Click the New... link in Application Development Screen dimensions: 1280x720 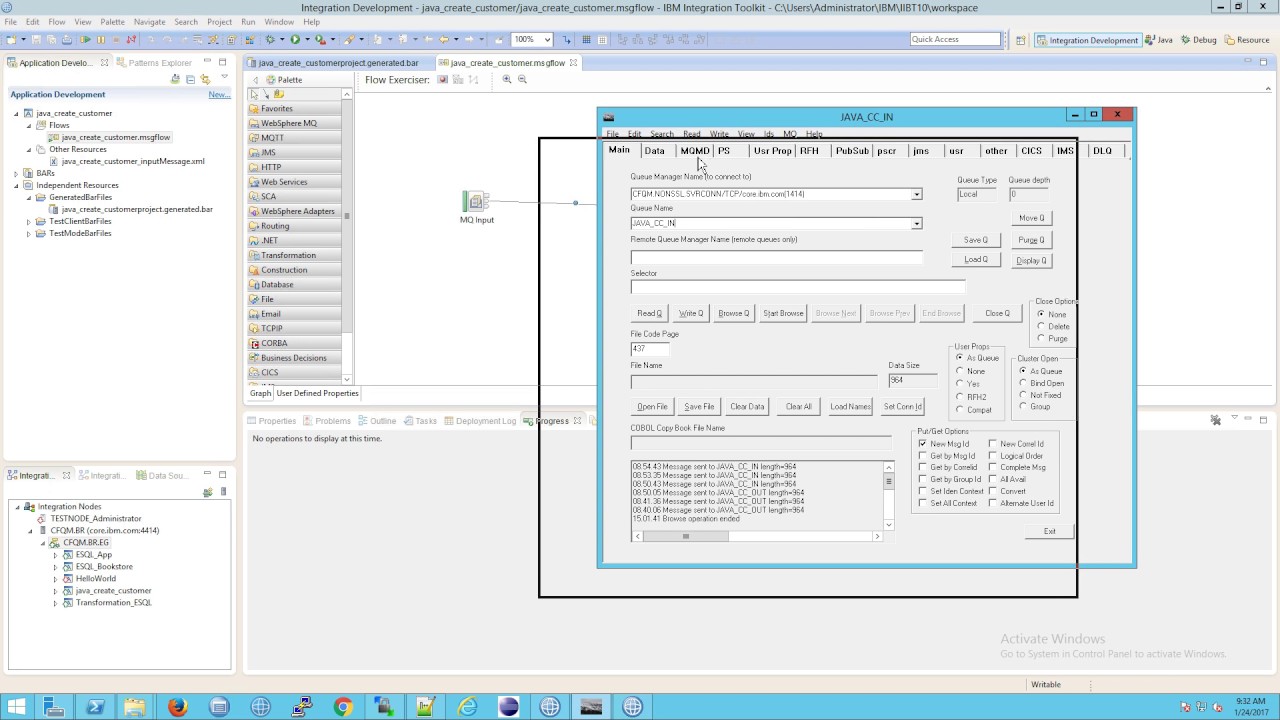coord(219,95)
